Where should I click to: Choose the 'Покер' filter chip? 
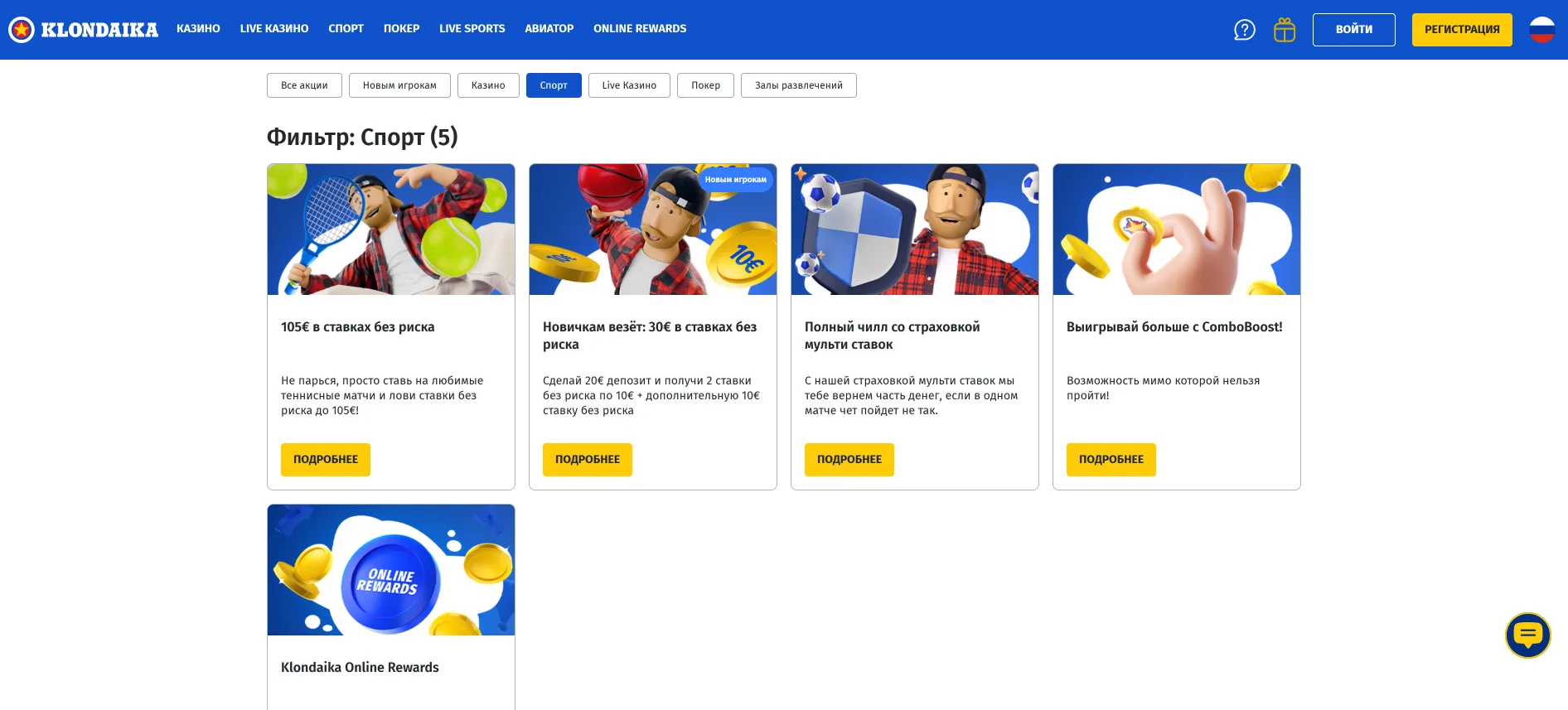point(705,85)
